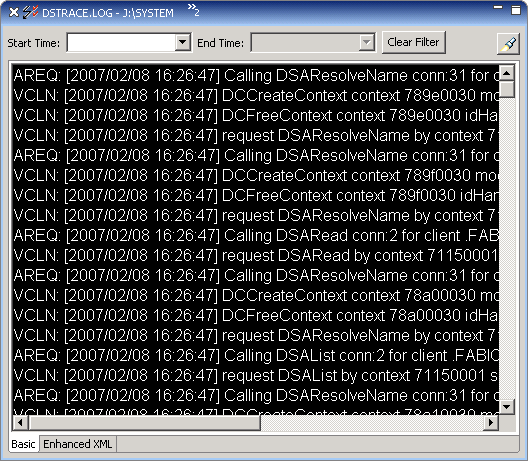This screenshot has width=528, height=461.
Task: Click the End Time label
Action: pyautogui.click(x=220, y=43)
